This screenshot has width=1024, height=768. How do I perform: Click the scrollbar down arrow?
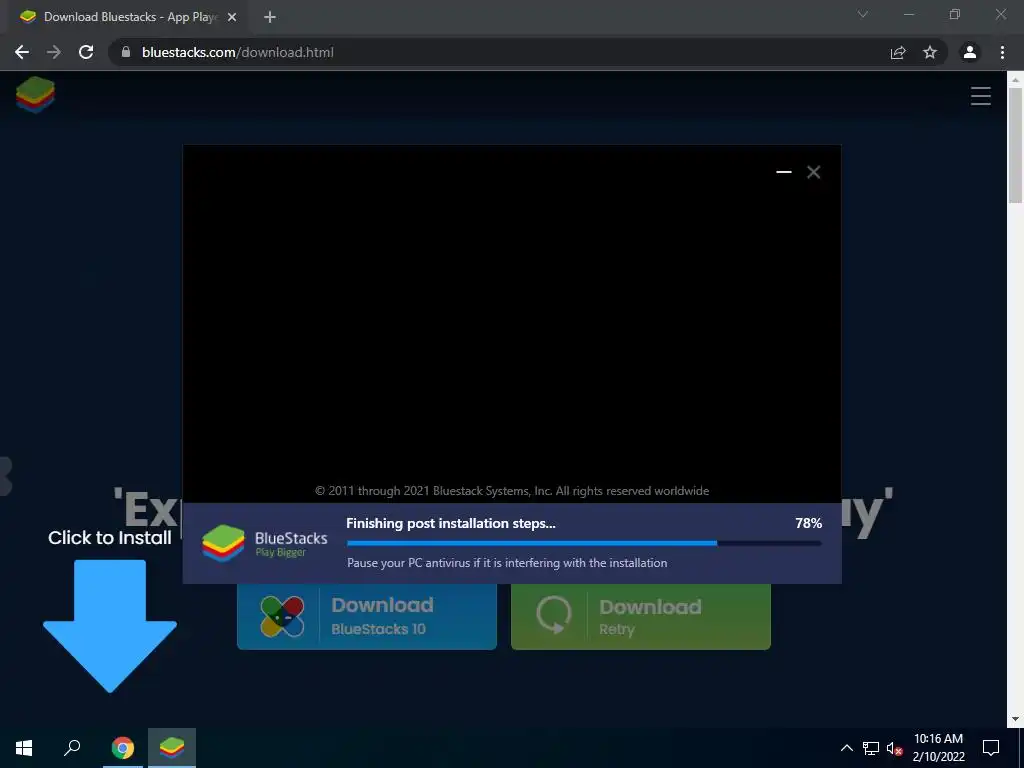tap(1015, 719)
